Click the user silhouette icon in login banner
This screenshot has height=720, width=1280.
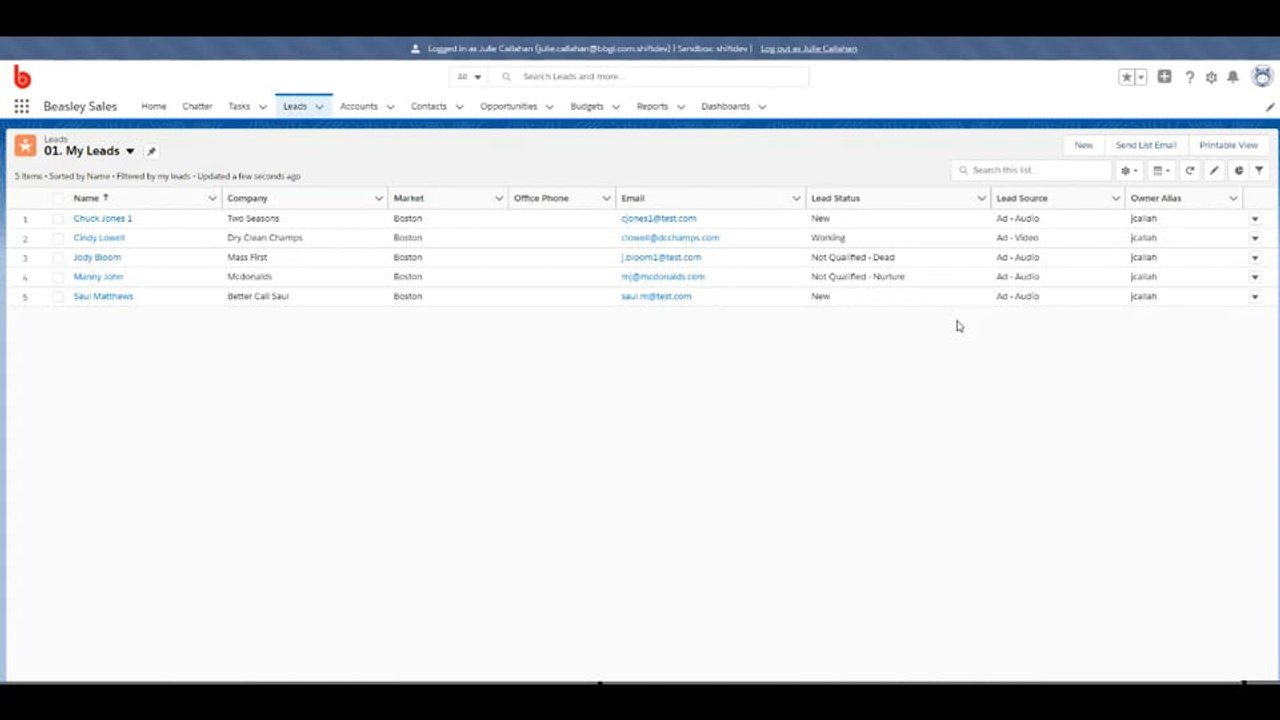(416, 48)
